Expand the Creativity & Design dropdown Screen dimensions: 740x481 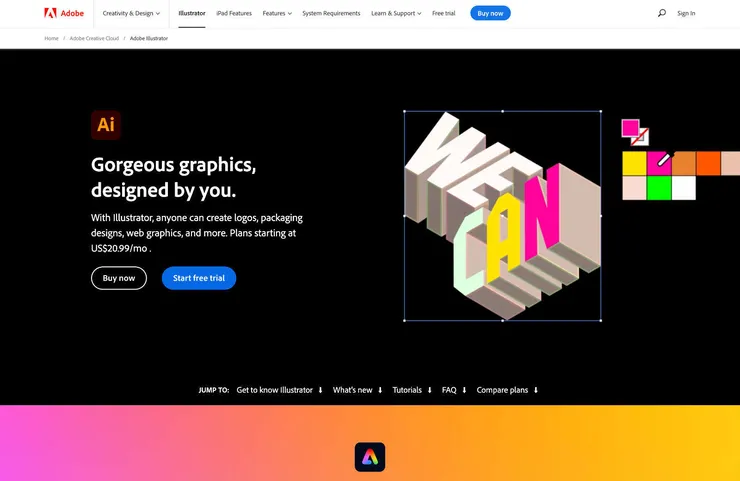pyautogui.click(x=131, y=13)
